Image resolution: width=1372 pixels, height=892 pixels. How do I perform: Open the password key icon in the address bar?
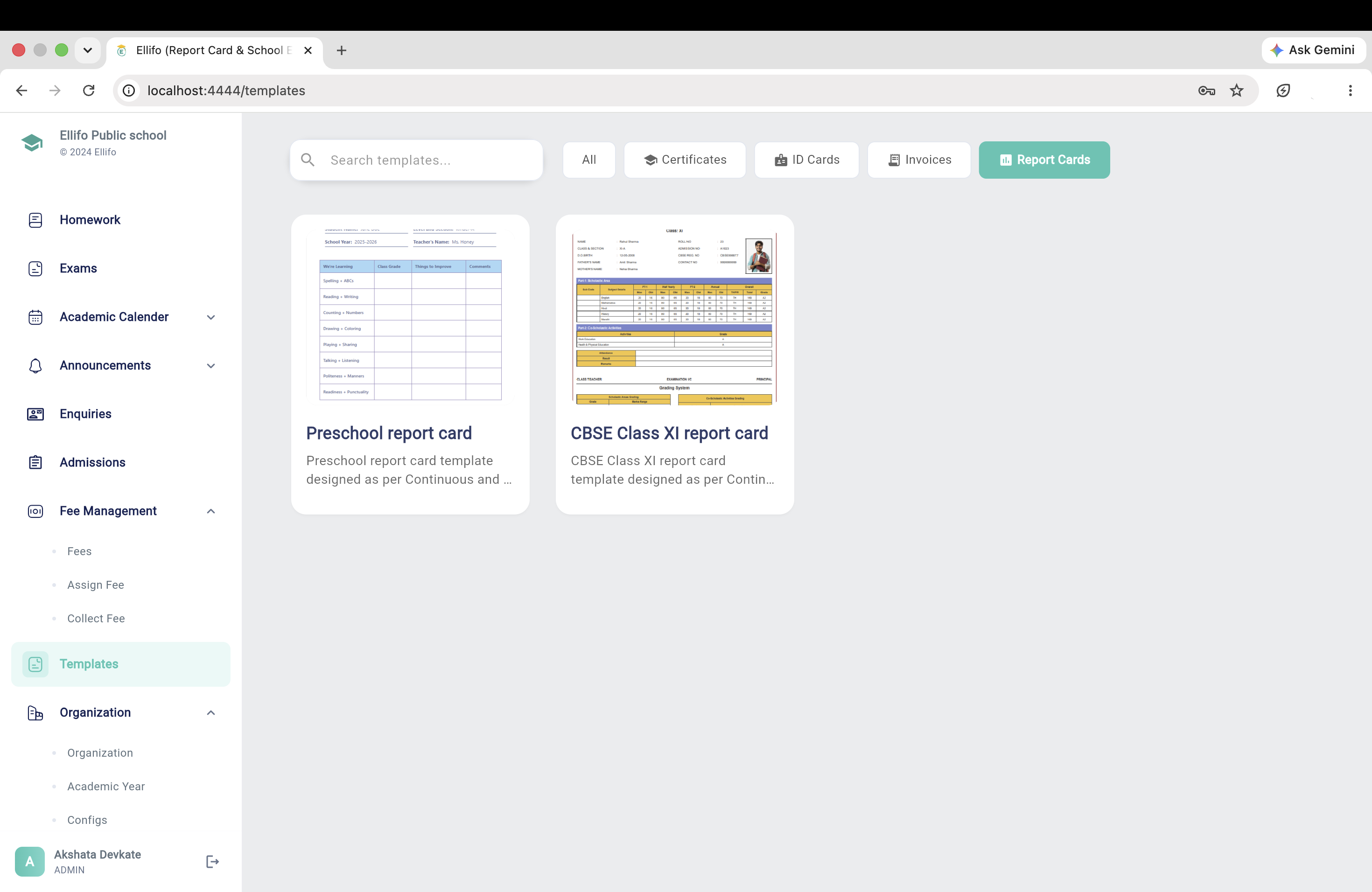tap(1206, 91)
